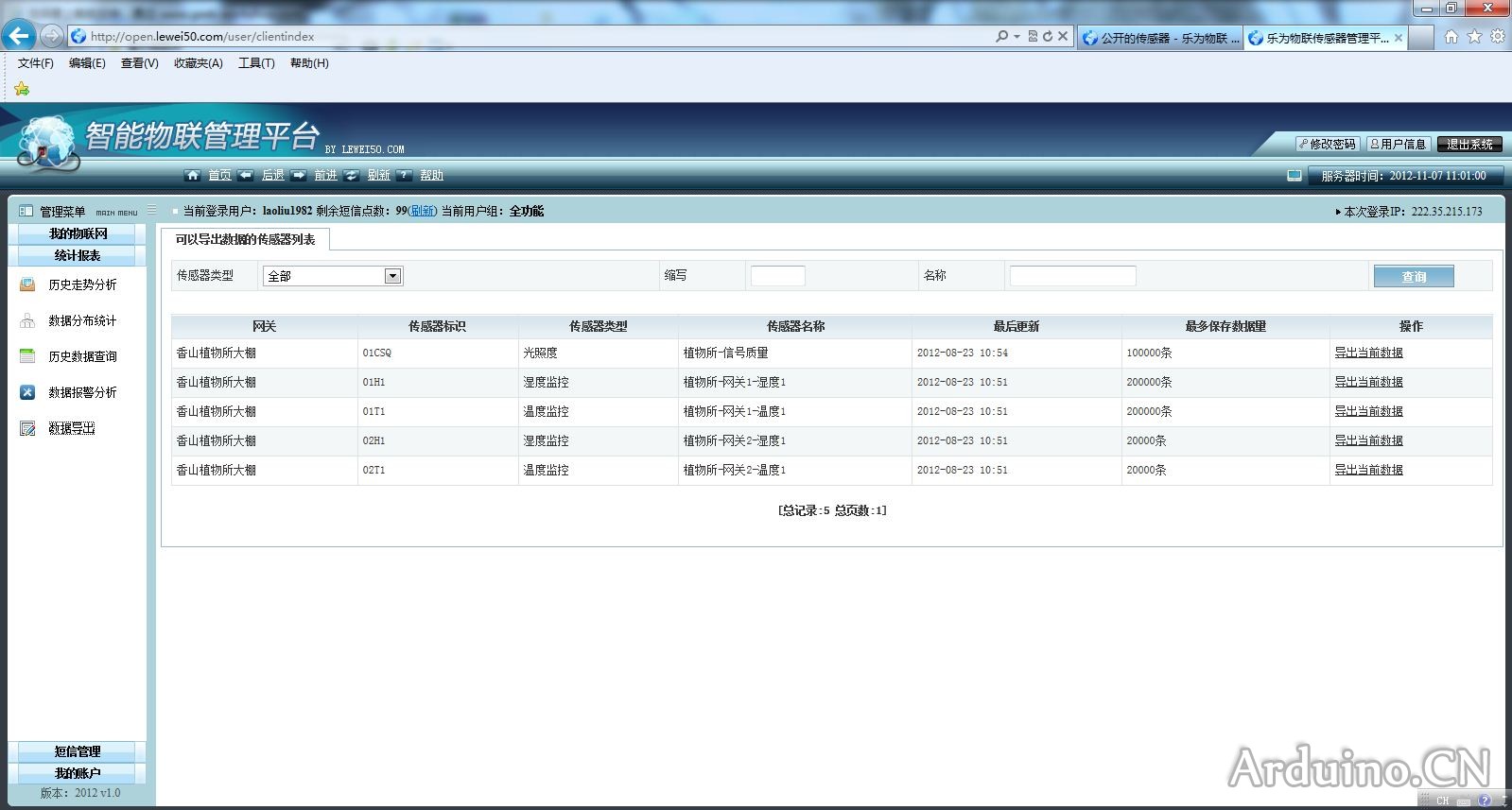1512x810 pixels.
Task: Click the refresh icon beside 刷新
Action: point(352,175)
